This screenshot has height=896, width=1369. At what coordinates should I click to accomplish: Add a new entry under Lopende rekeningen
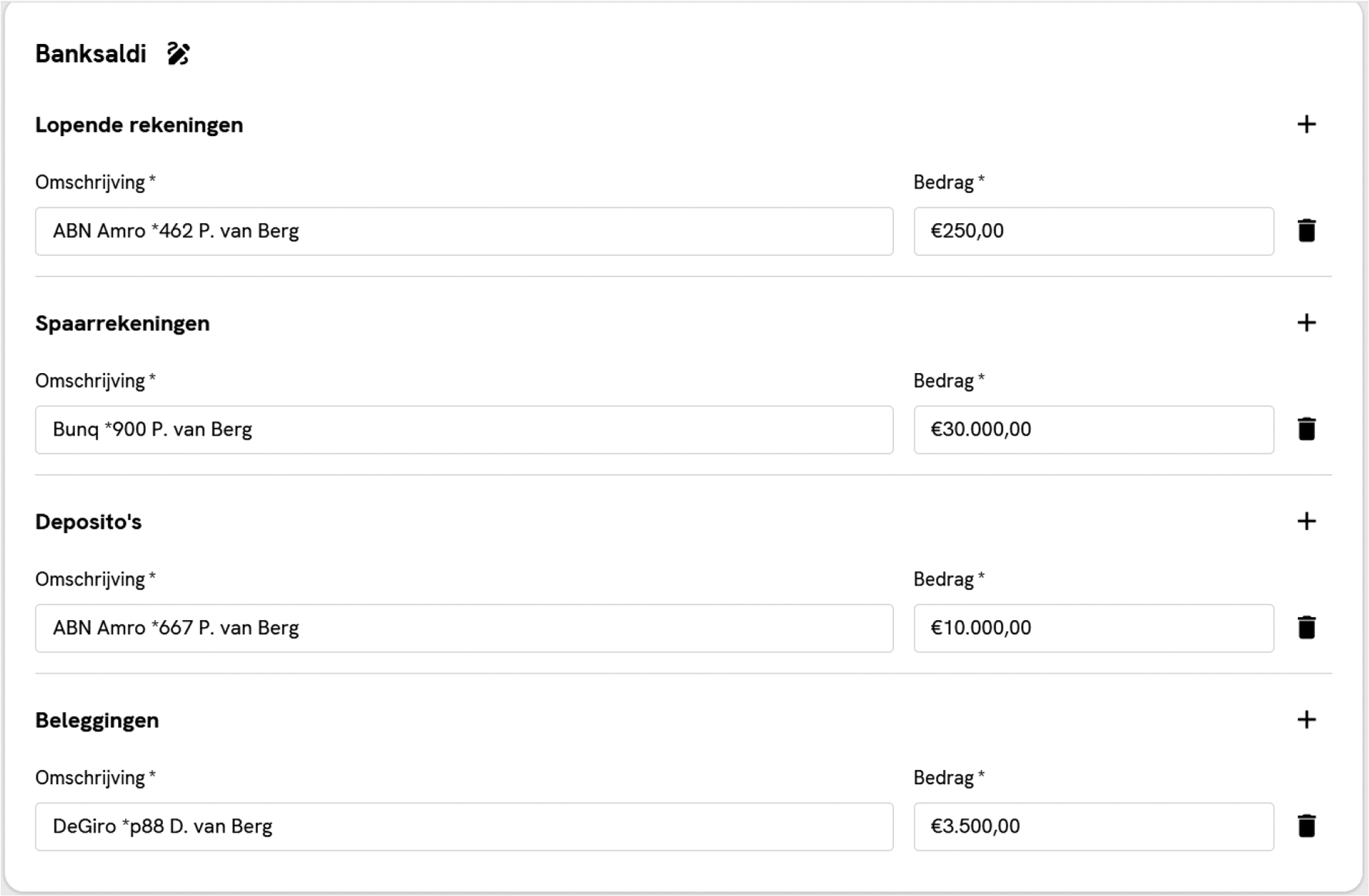click(1306, 124)
